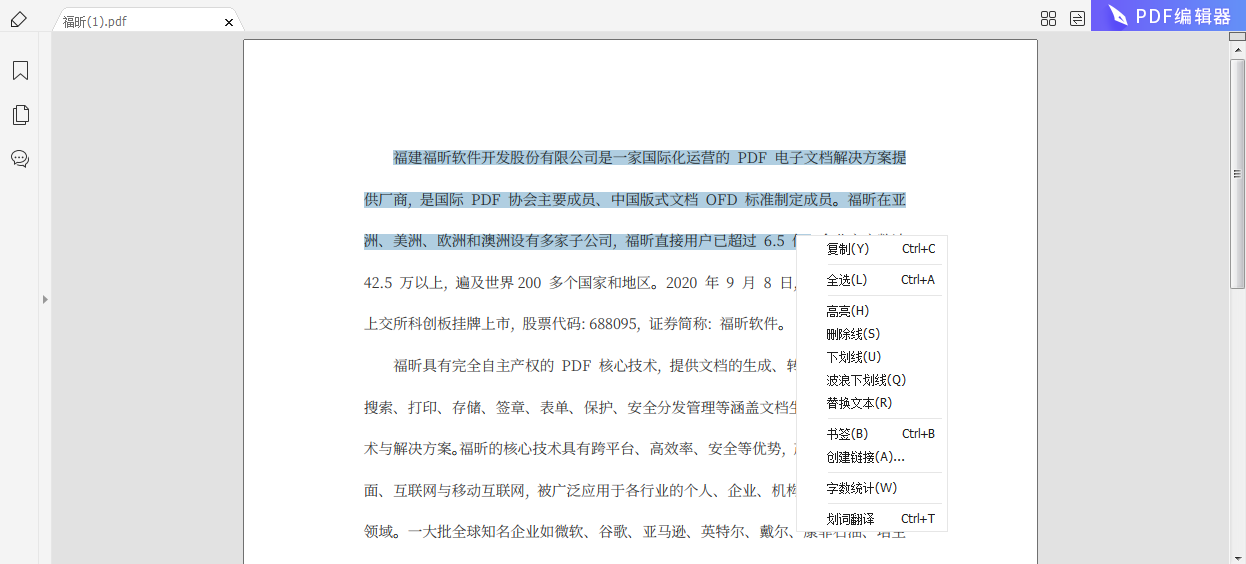The width and height of the screenshot is (1246, 564).
Task: Click the reading mode icon beside grid icon
Action: pyautogui.click(x=1077, y=18)
